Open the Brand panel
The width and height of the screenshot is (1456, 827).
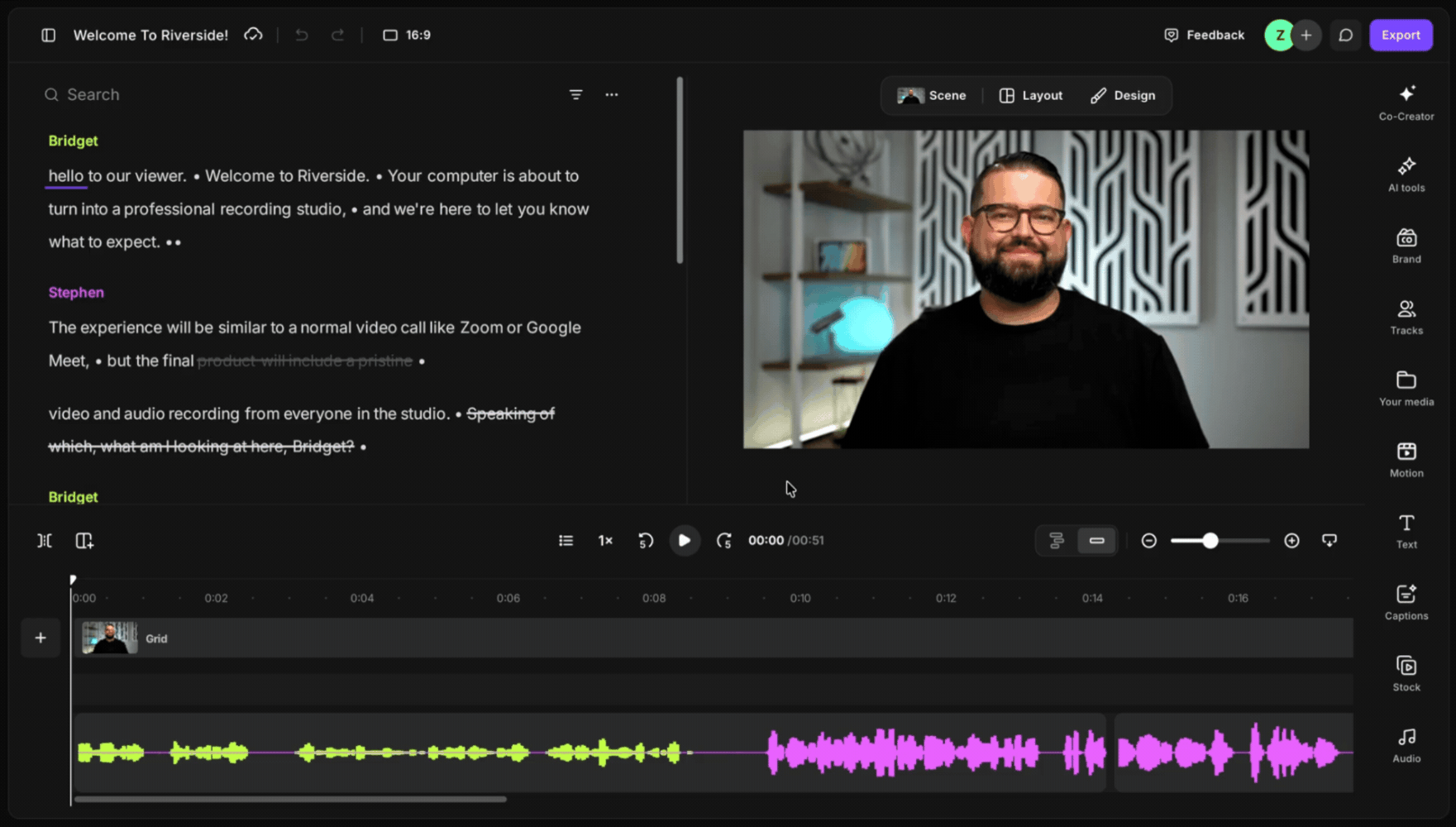tap(1406, 246)
